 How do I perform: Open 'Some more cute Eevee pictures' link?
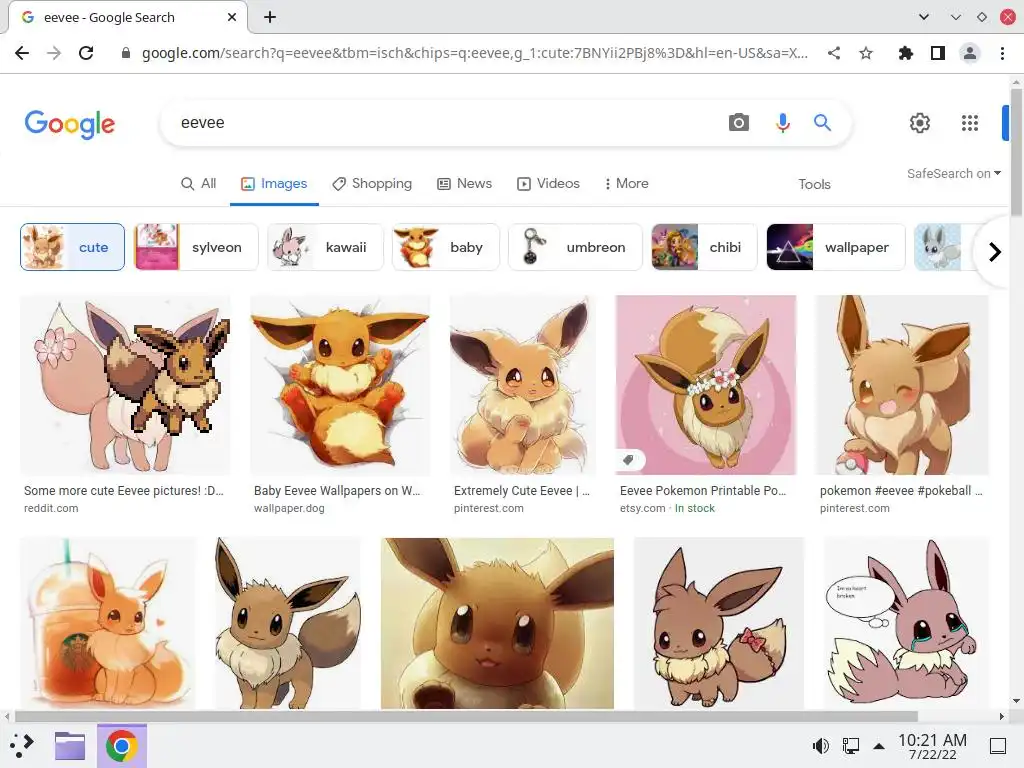click(x=124, y=490)
